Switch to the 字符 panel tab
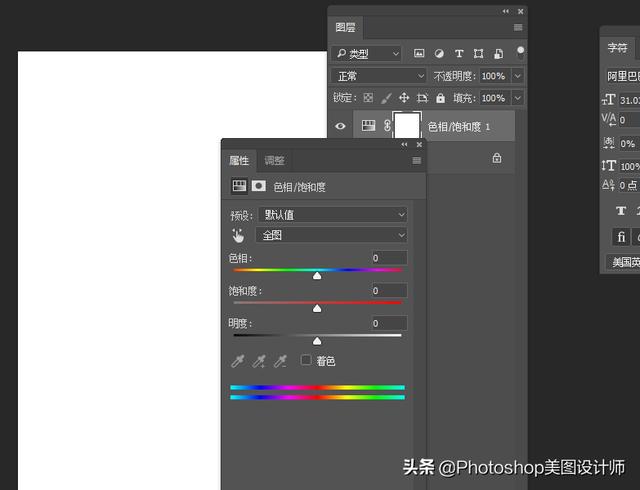The width and height of the screenshot is (640, 490). (x=618, y=47)
